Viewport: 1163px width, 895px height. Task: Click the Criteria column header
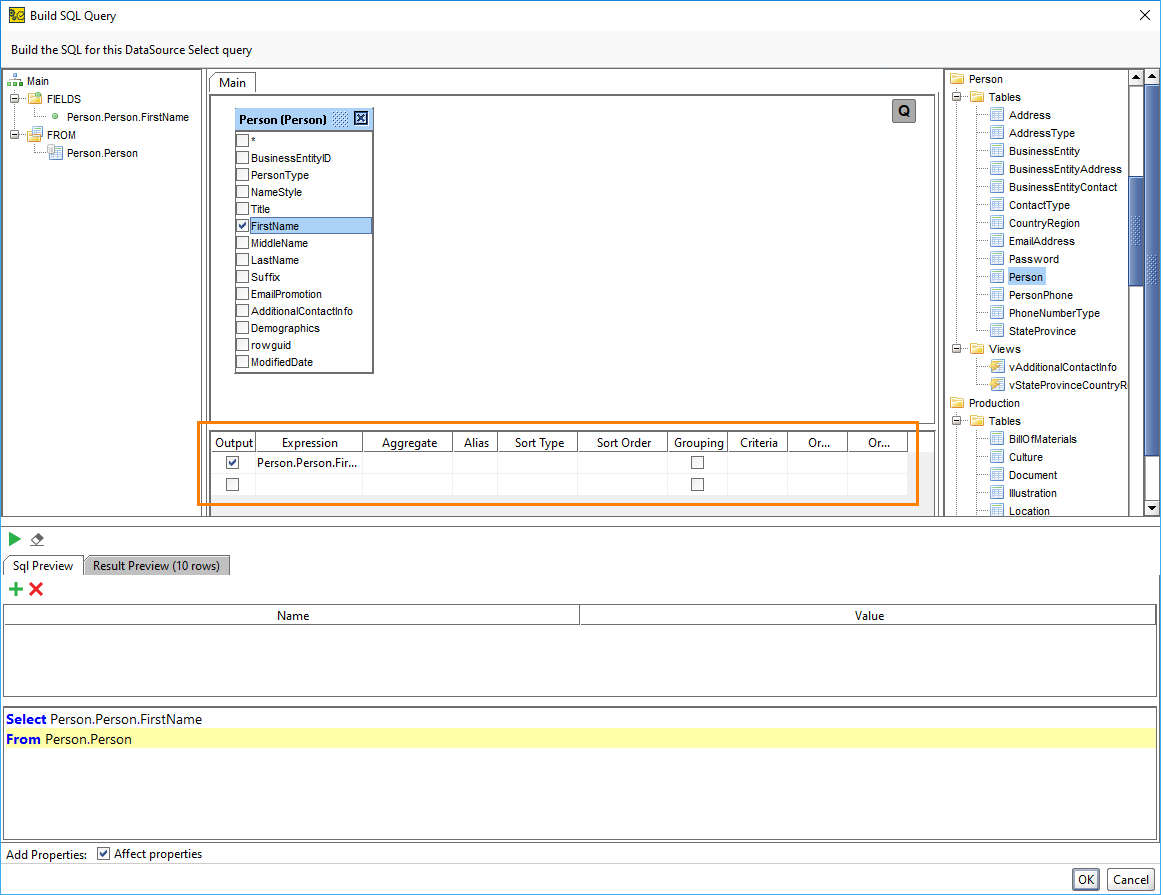758,443
